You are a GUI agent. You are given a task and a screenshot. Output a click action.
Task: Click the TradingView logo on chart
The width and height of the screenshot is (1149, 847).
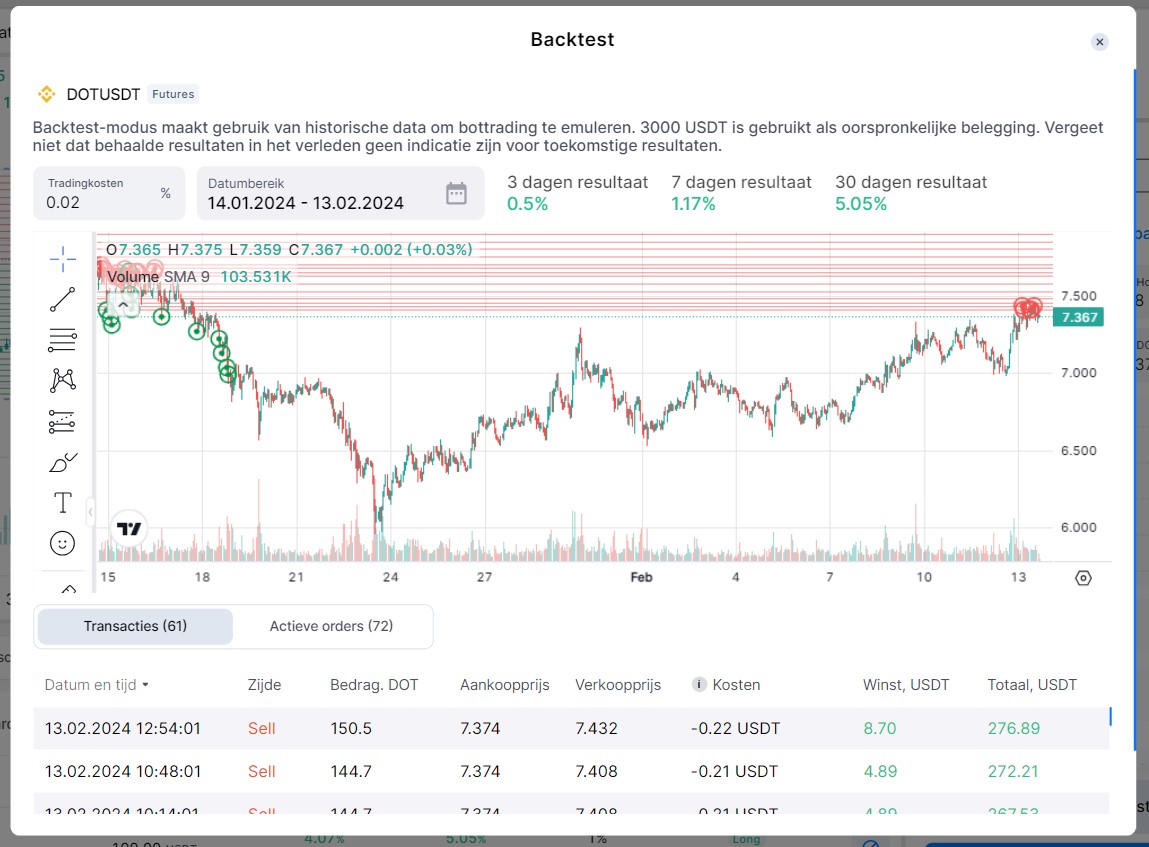129,529
